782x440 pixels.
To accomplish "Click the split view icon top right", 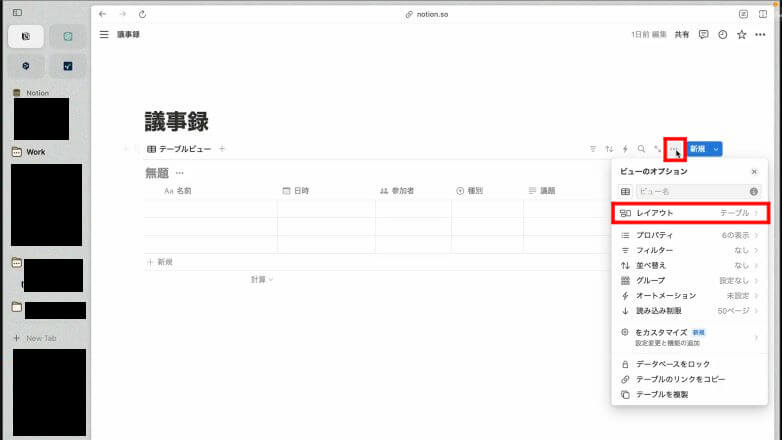I will 763,14.
